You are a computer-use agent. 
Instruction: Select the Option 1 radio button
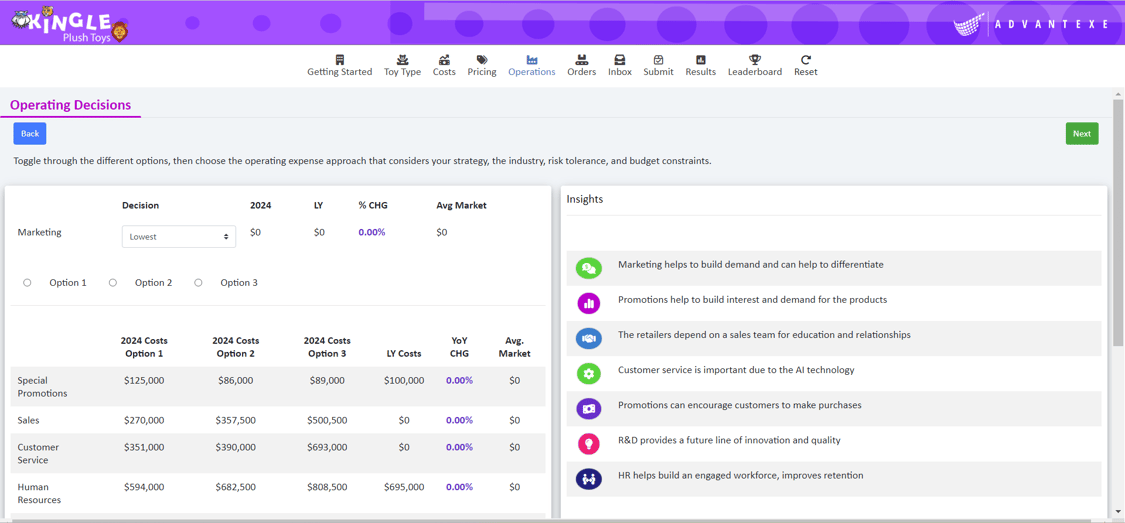coord(27,283)
